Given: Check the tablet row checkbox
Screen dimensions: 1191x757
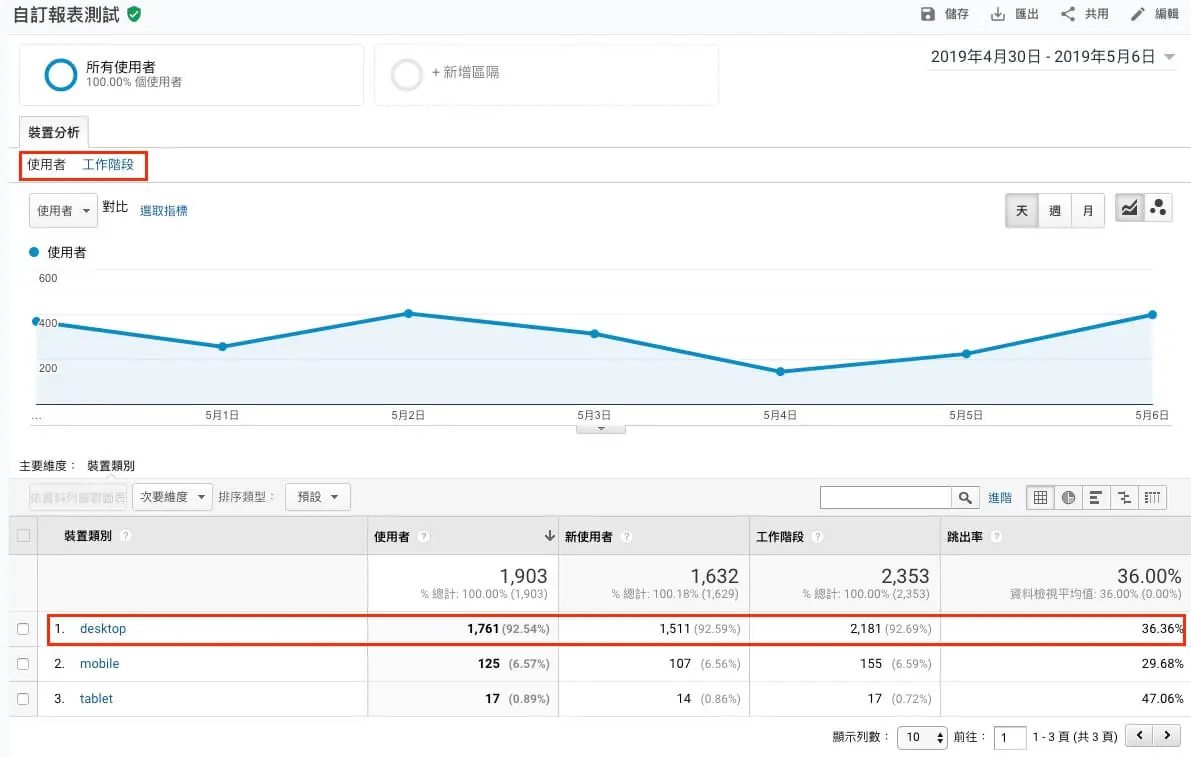Looking at the screenshot, I should (24, 699).
